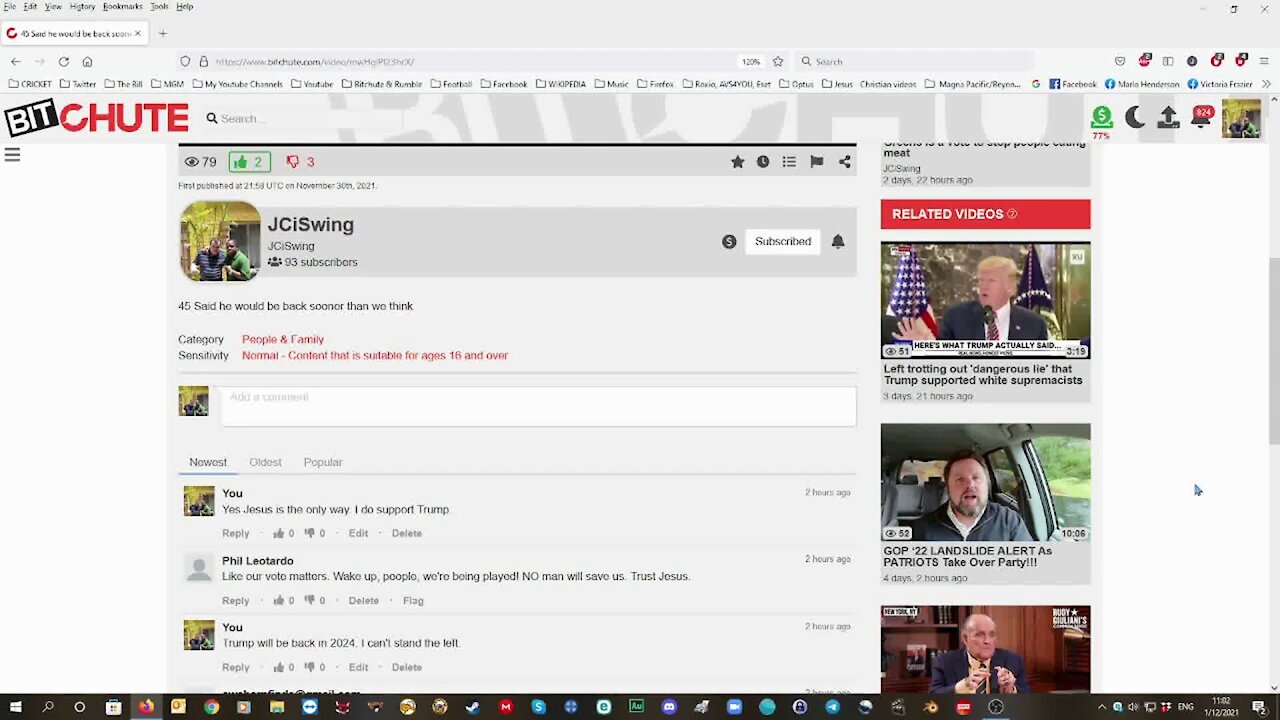
Task: Open notifications bell in BitChute header
Action: (x=1201, y=118)
